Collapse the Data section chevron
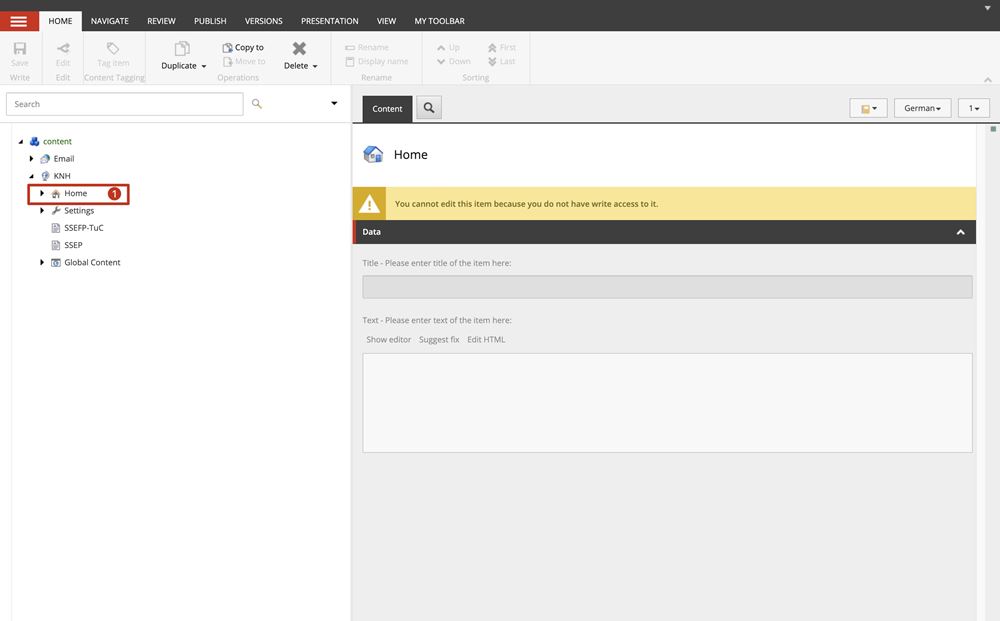This screenshot has height=621, width=1000. click(960, 232)
